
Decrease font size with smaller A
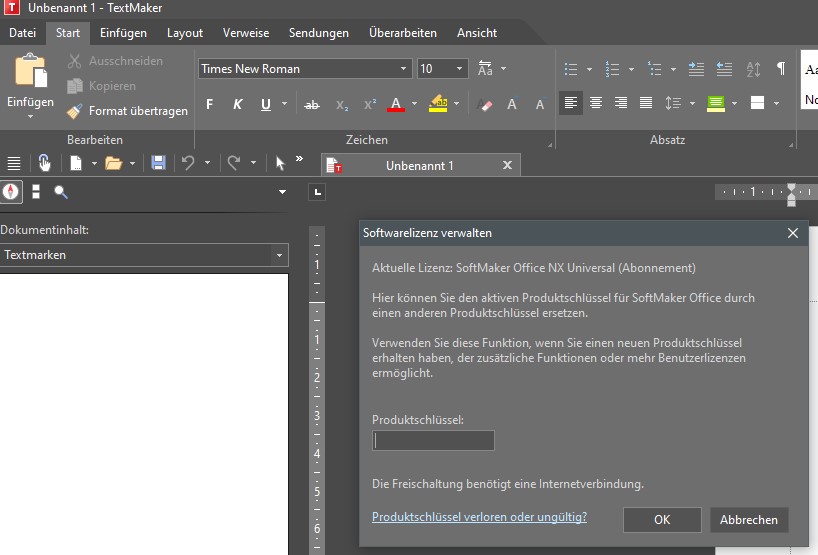click(540, 105)
